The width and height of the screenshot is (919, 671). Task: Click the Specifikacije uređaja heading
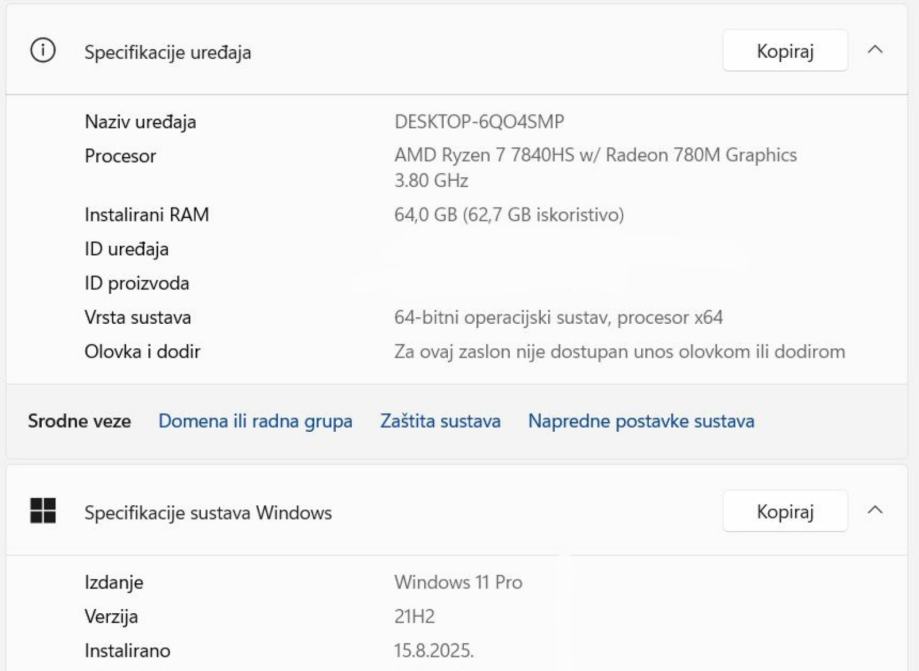tap(167, 53)
